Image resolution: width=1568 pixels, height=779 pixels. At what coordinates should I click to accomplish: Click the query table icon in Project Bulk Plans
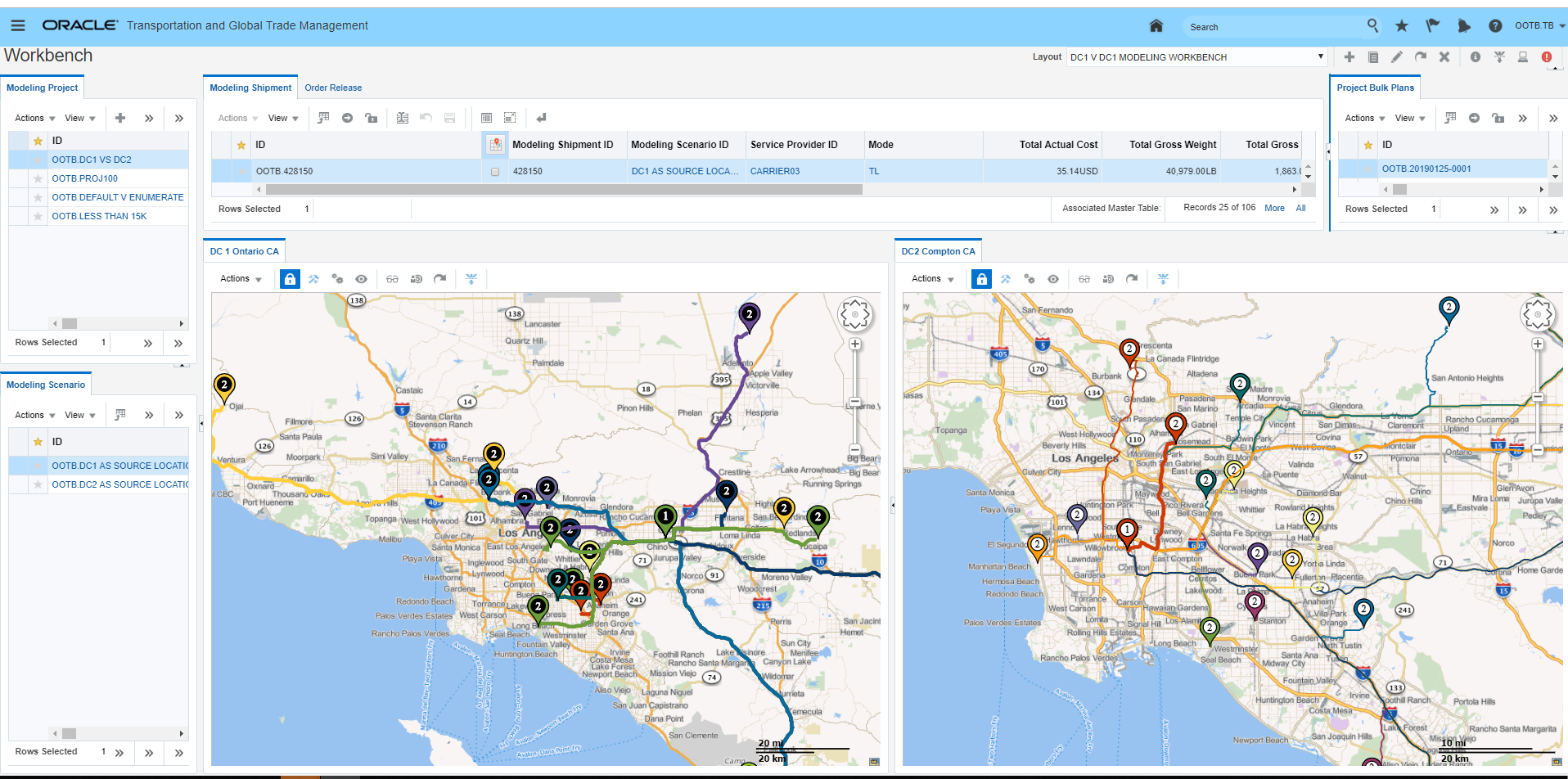(1450, 118)
